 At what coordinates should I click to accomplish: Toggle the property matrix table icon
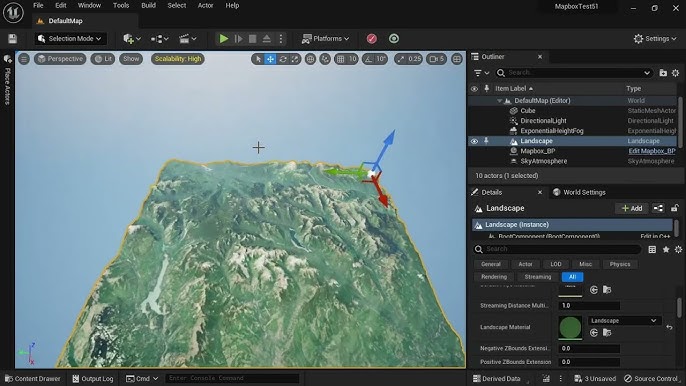pyautogui.click(x=652, y=249)
